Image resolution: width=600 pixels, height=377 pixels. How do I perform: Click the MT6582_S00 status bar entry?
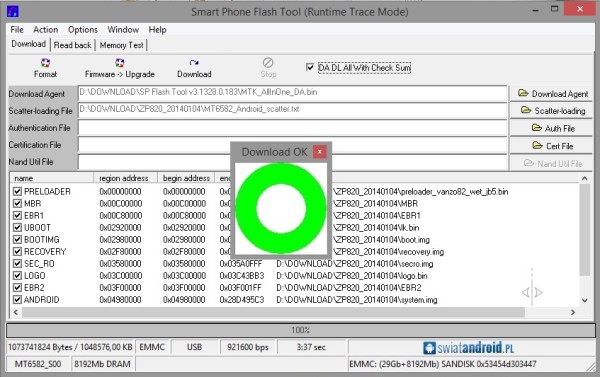(38, 364)
